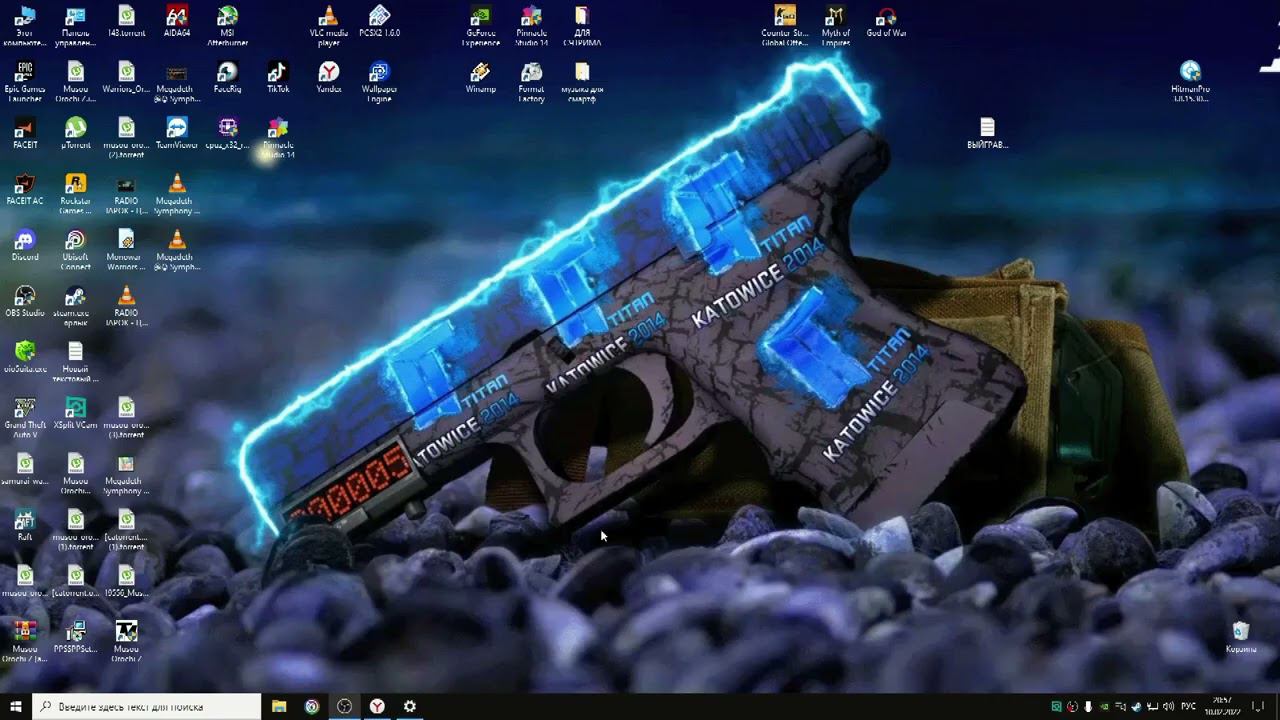Select the ВЫИГРАВ... text file

tap(987, 134)
